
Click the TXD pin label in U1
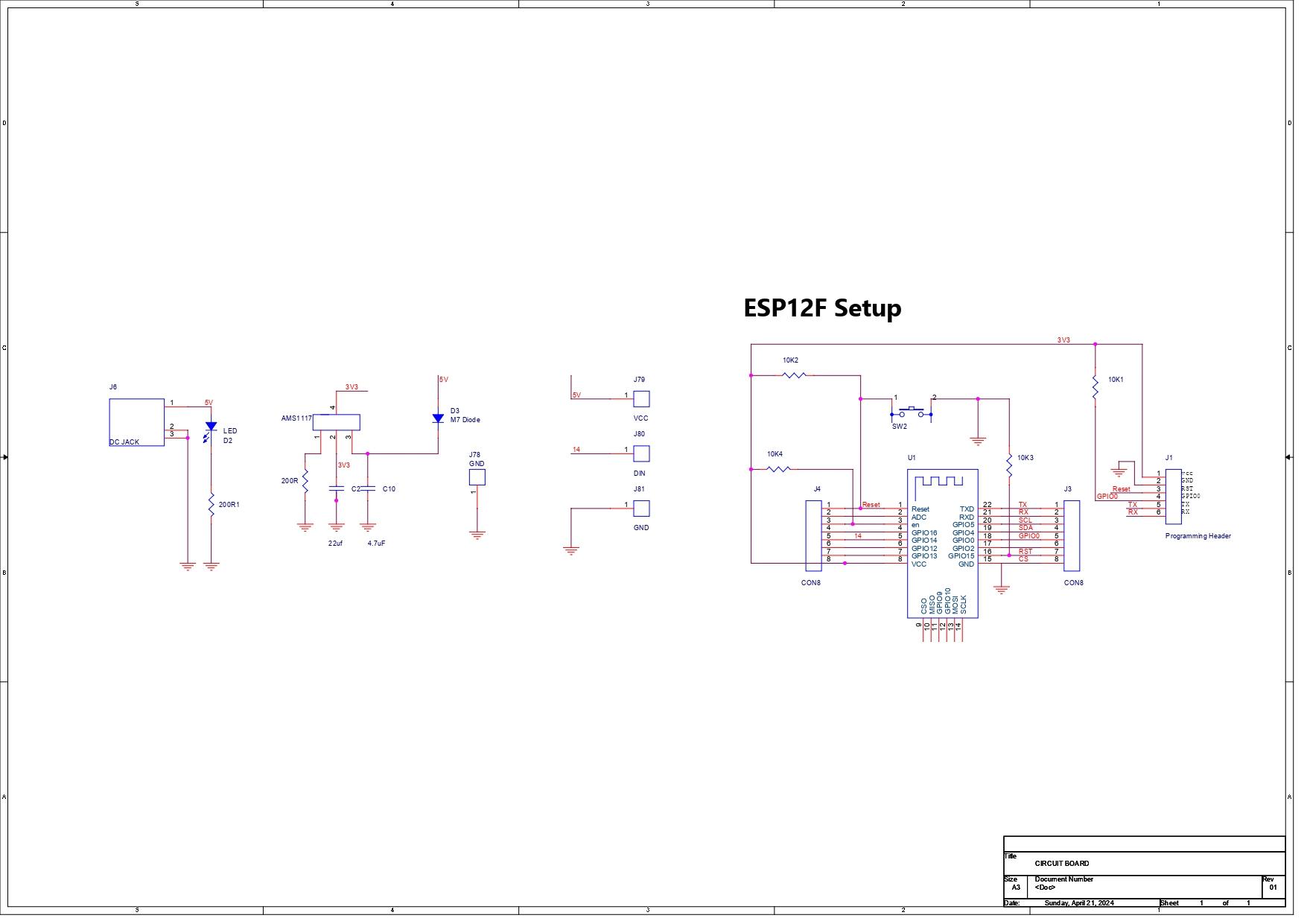coord(967,509)
